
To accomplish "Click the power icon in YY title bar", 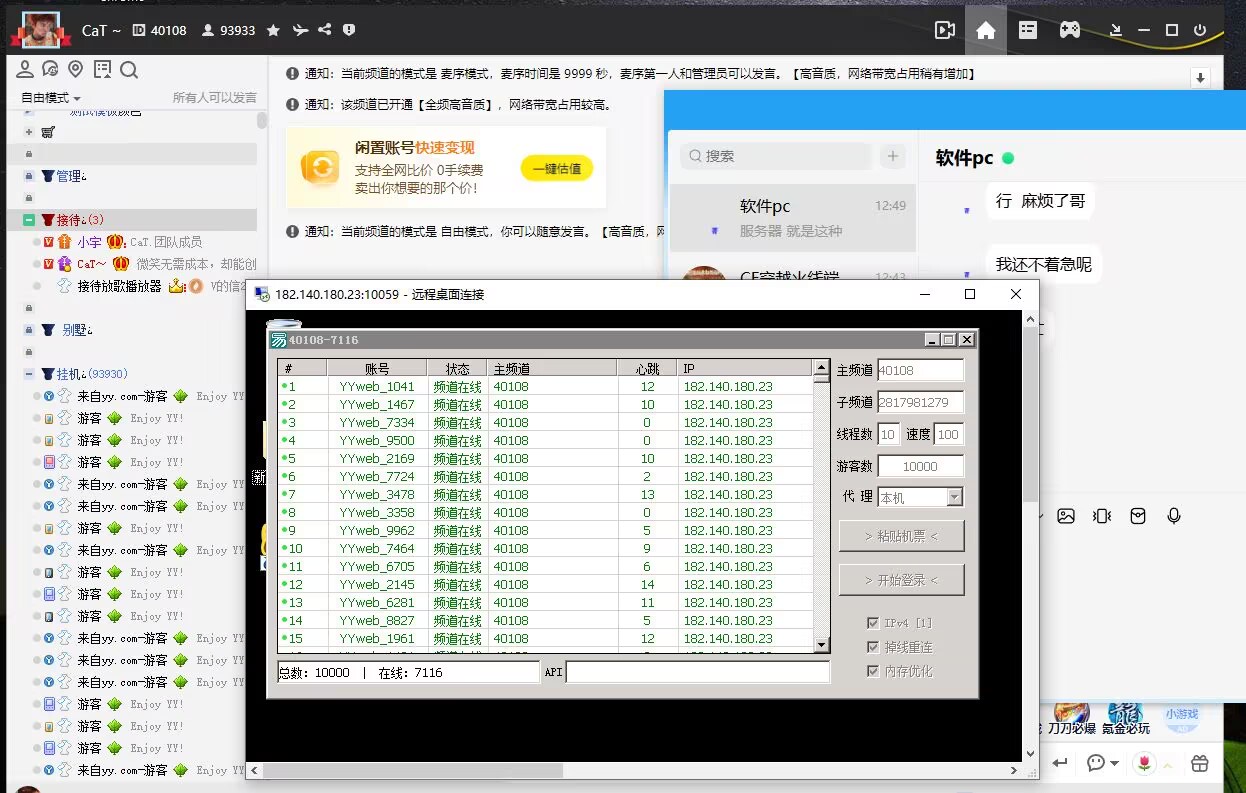I will click(1200, 30).
